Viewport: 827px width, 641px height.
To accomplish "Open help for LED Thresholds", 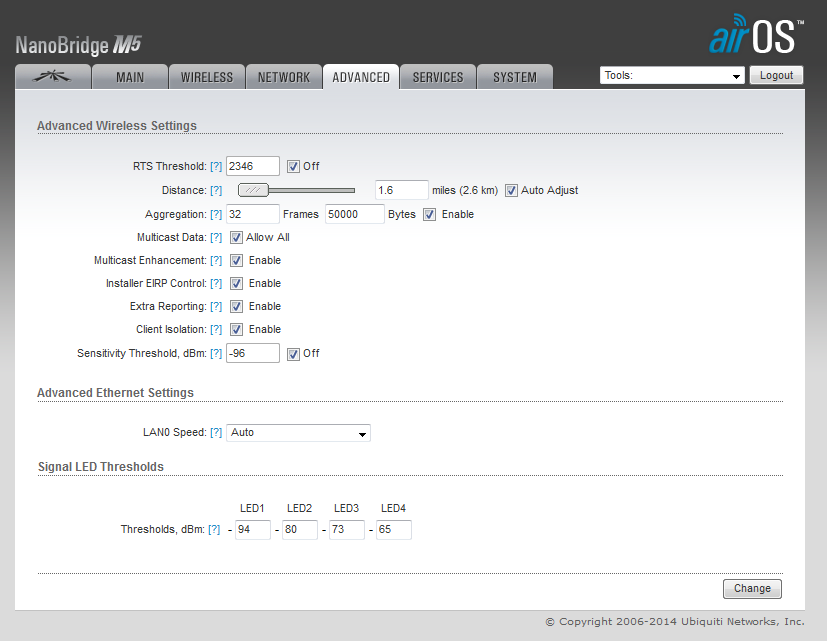I will click(x=214, y=529).
